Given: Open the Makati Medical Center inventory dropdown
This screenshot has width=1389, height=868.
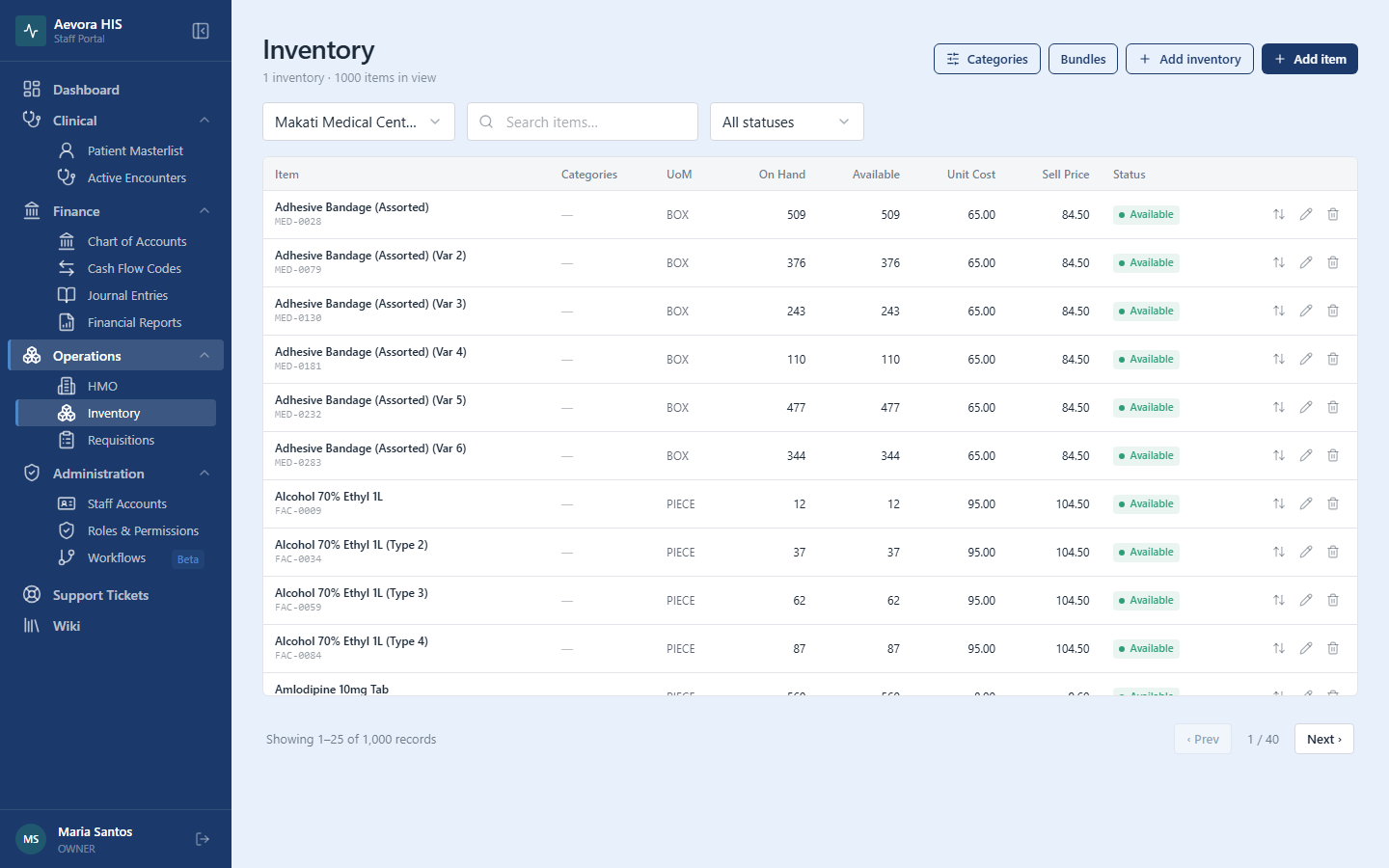Looking at the screenshot, I should (x=359, y=122).
